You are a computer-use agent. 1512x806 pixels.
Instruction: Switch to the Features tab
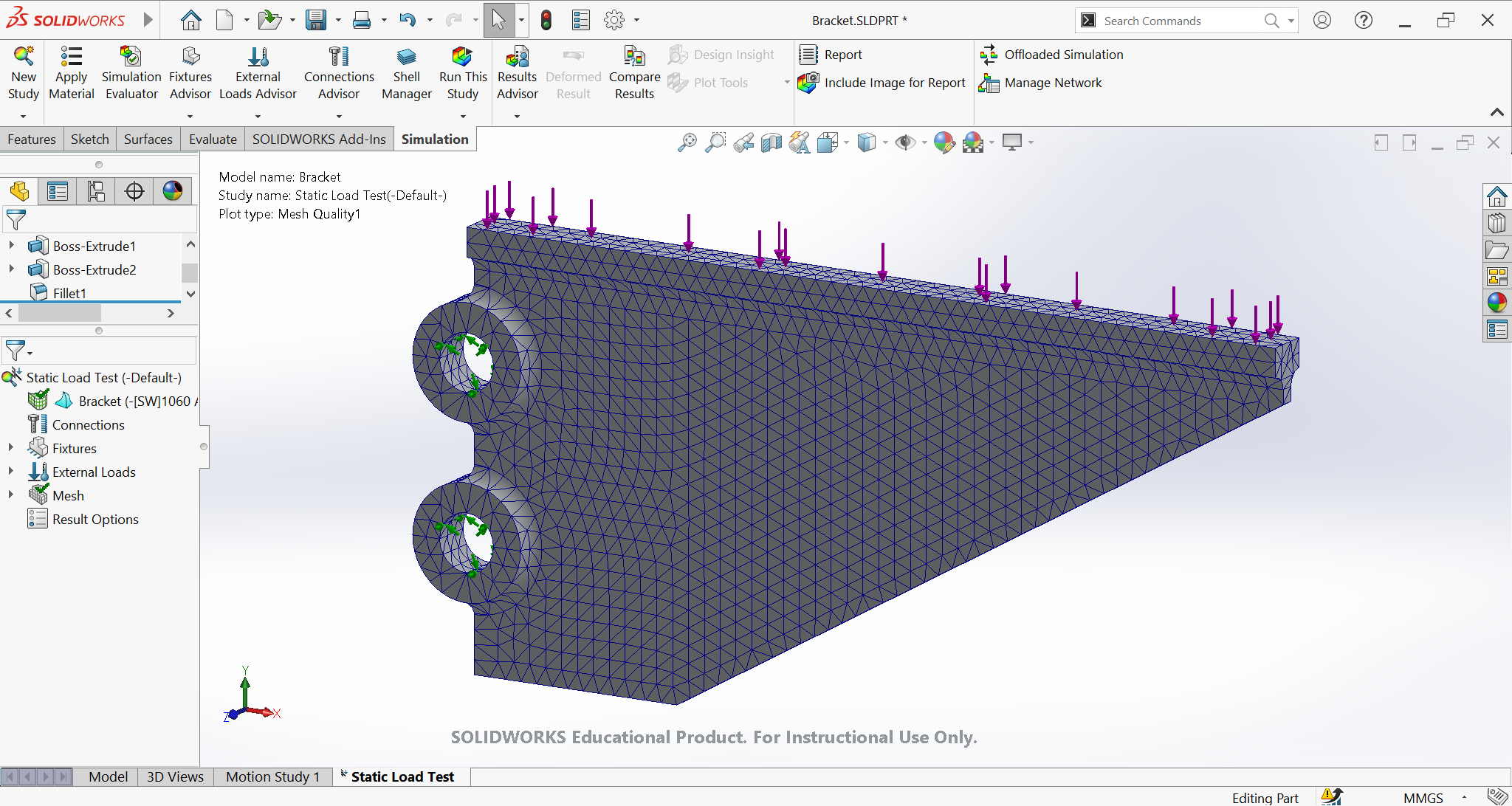(x=32, y=139)
